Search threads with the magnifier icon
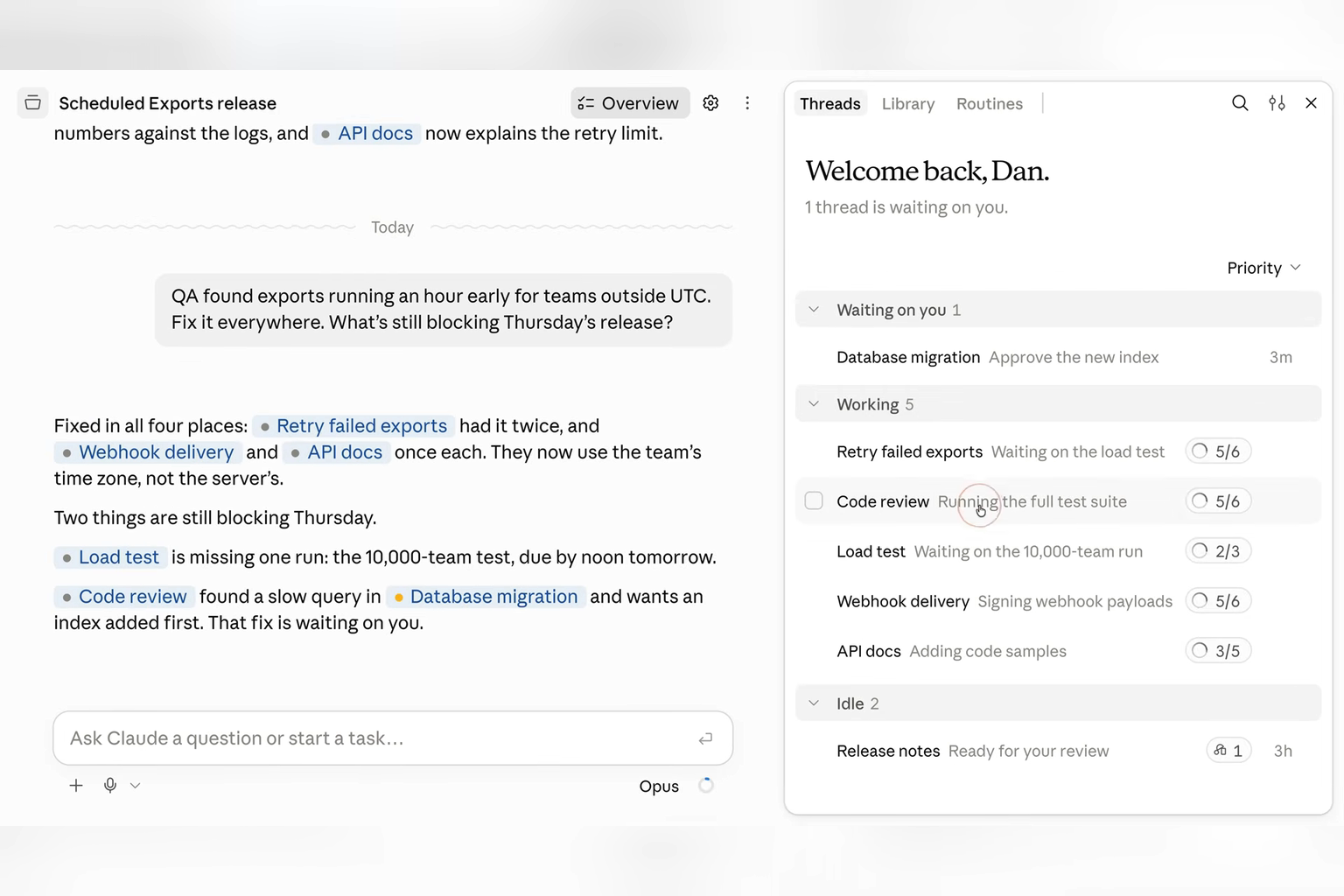1344x896 pixels. pos(1240,103)
